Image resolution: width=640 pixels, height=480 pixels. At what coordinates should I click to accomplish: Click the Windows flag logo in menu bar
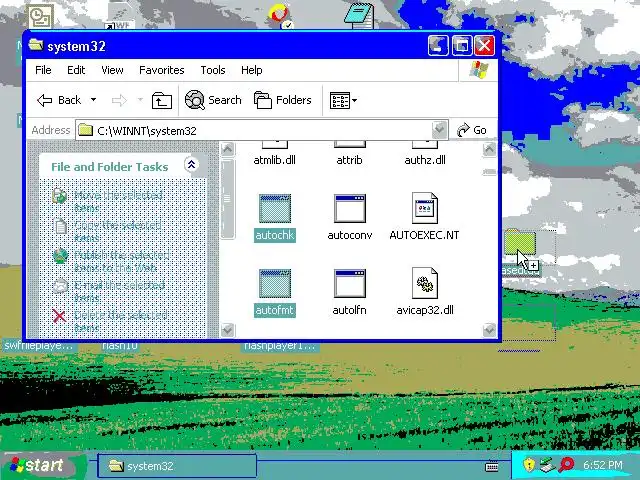click(x=479, y=70)
